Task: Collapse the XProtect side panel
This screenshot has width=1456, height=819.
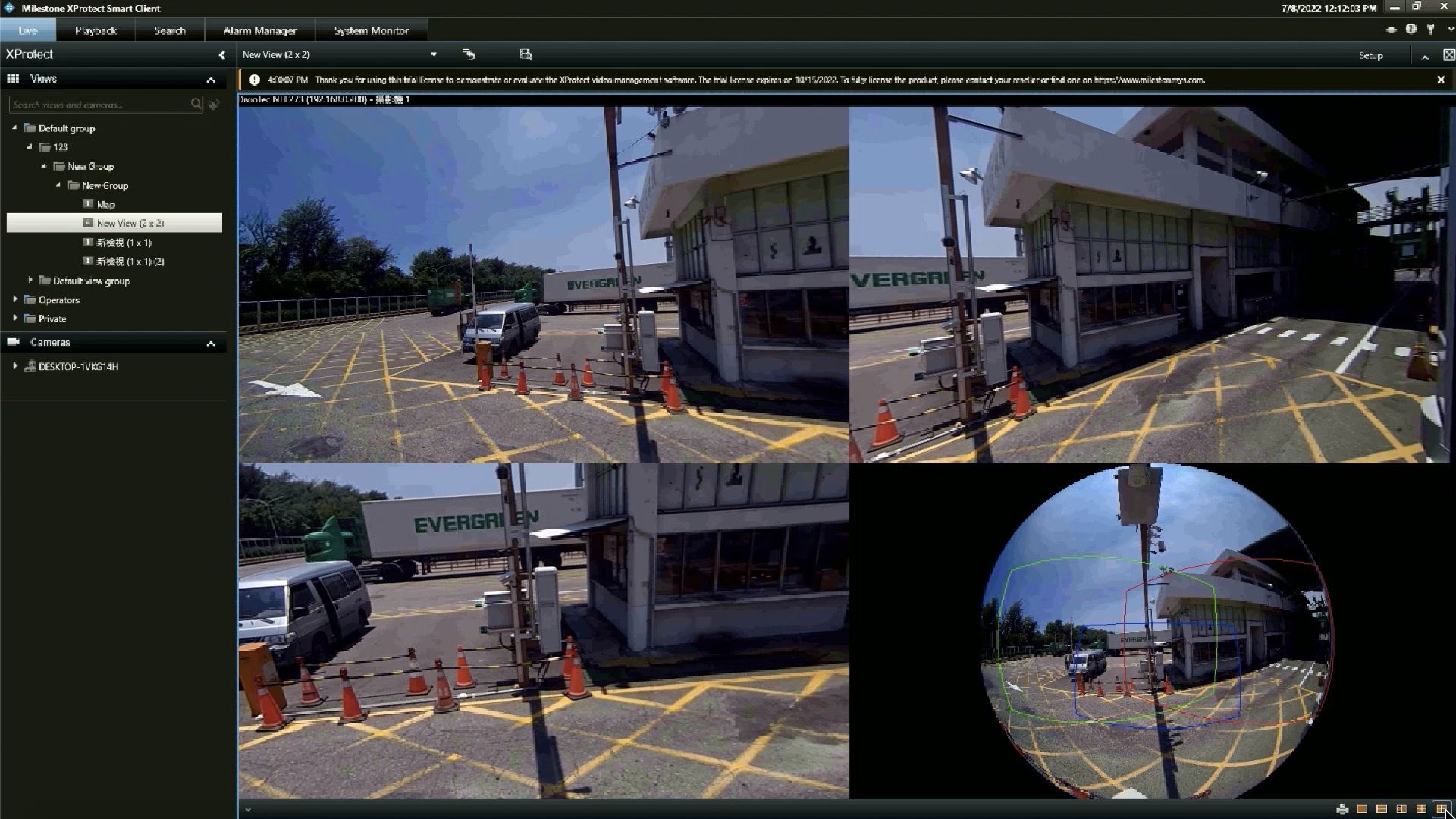Action: pos(221,55)
